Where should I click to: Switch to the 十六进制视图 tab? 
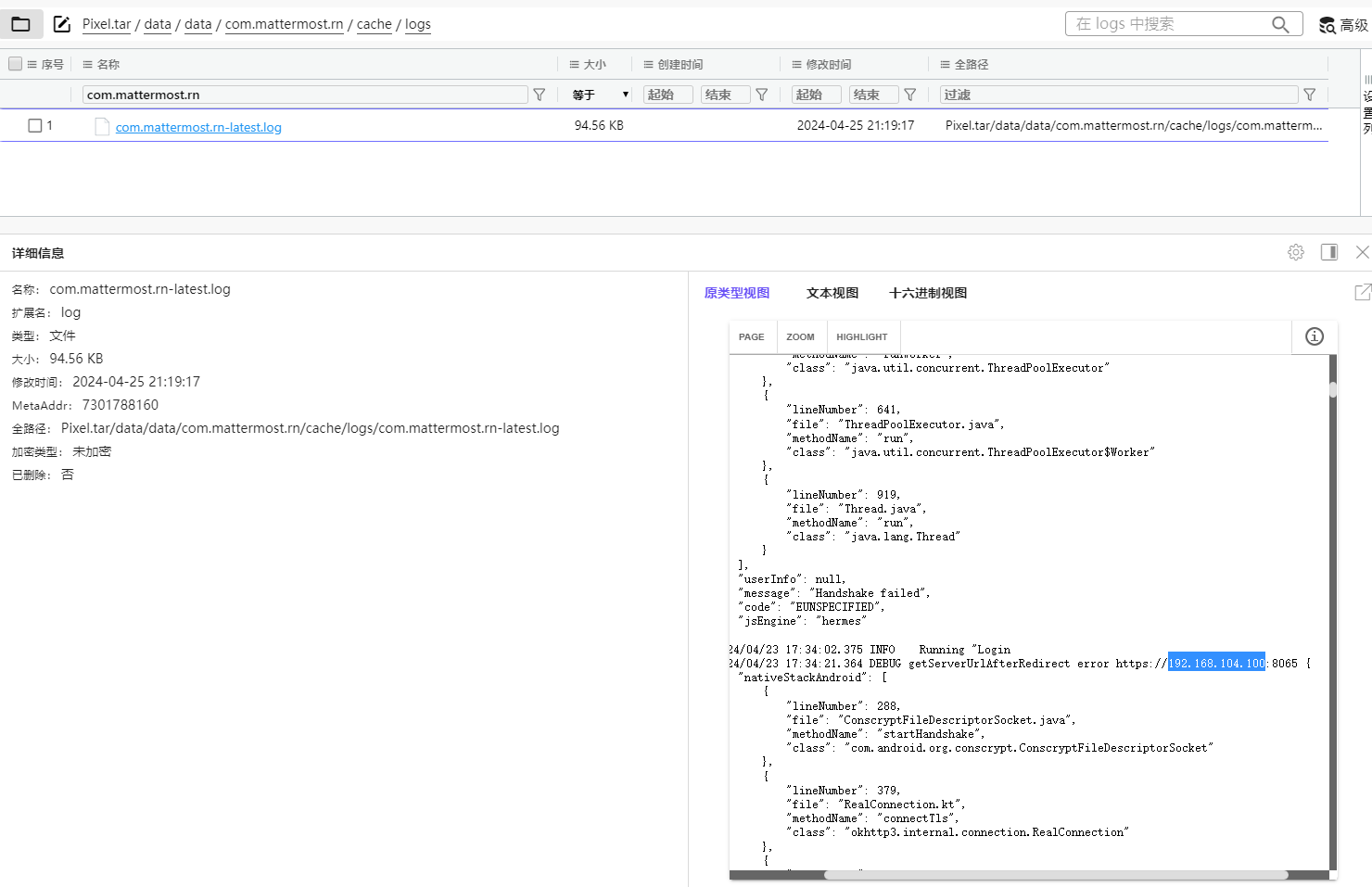(927, 293)
